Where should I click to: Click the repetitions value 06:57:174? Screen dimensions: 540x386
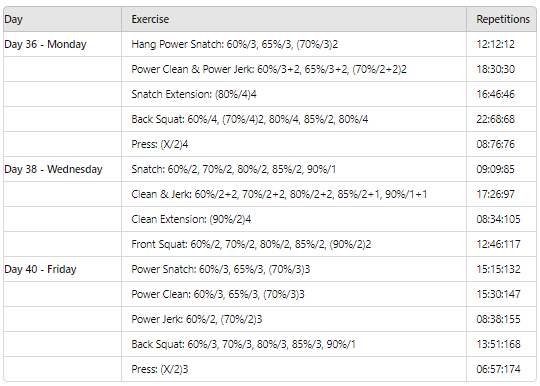pos(498,369)
